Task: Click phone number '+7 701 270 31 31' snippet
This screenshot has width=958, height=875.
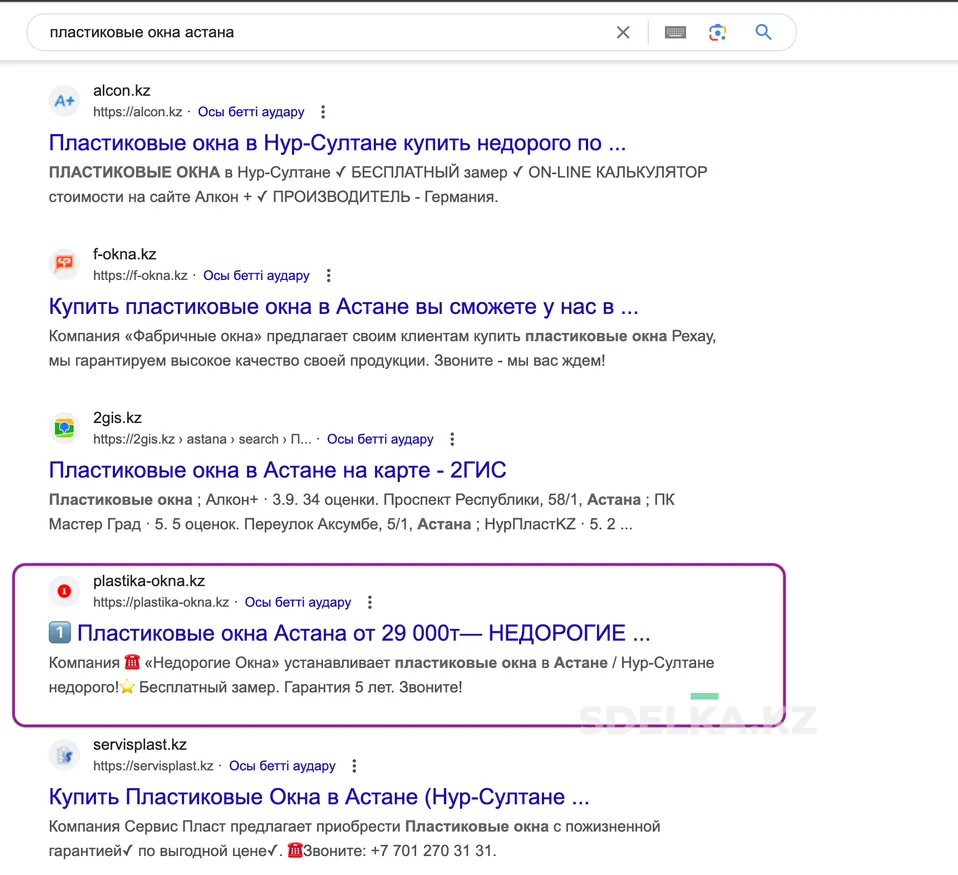Action: click(x=431, y=851)
